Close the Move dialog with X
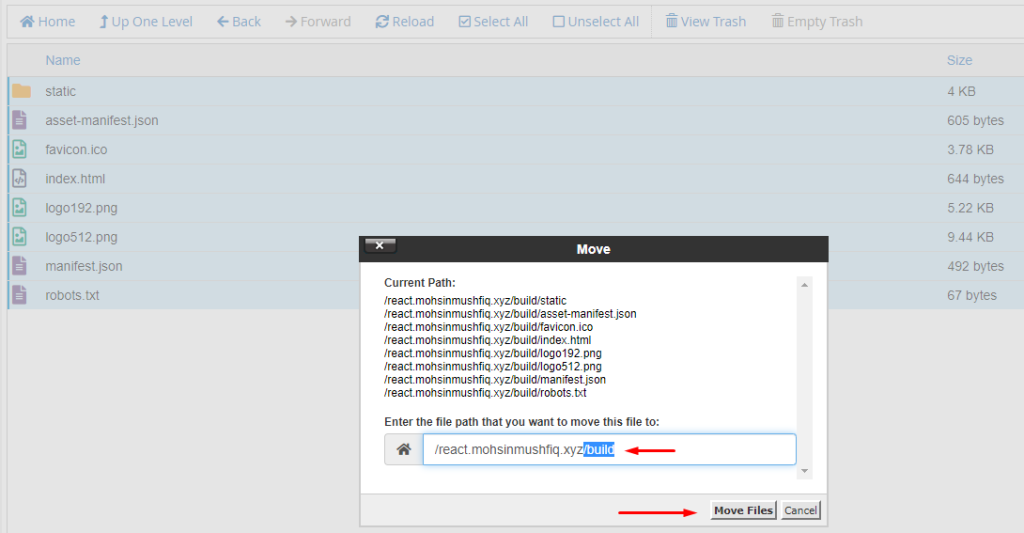This screenshot has height=533, width=1024. [x=379, y=245]
